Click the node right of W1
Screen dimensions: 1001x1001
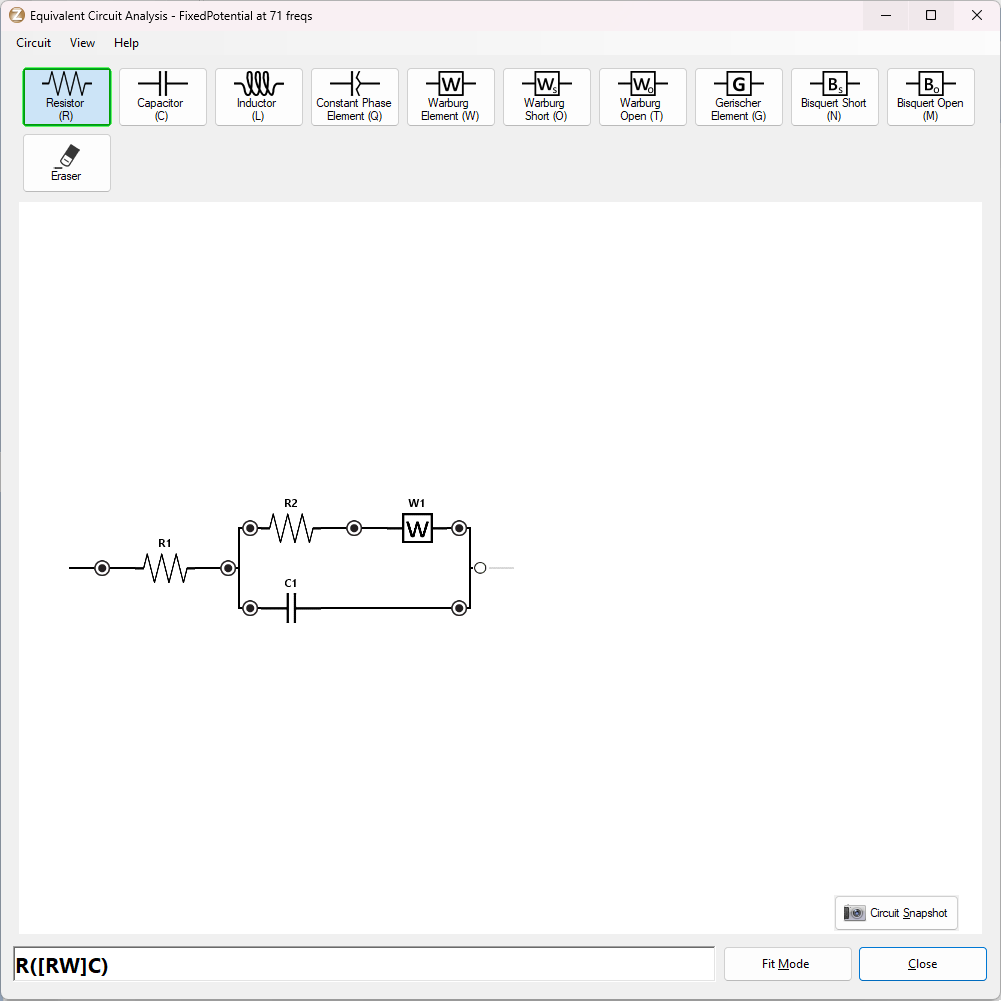459,528
